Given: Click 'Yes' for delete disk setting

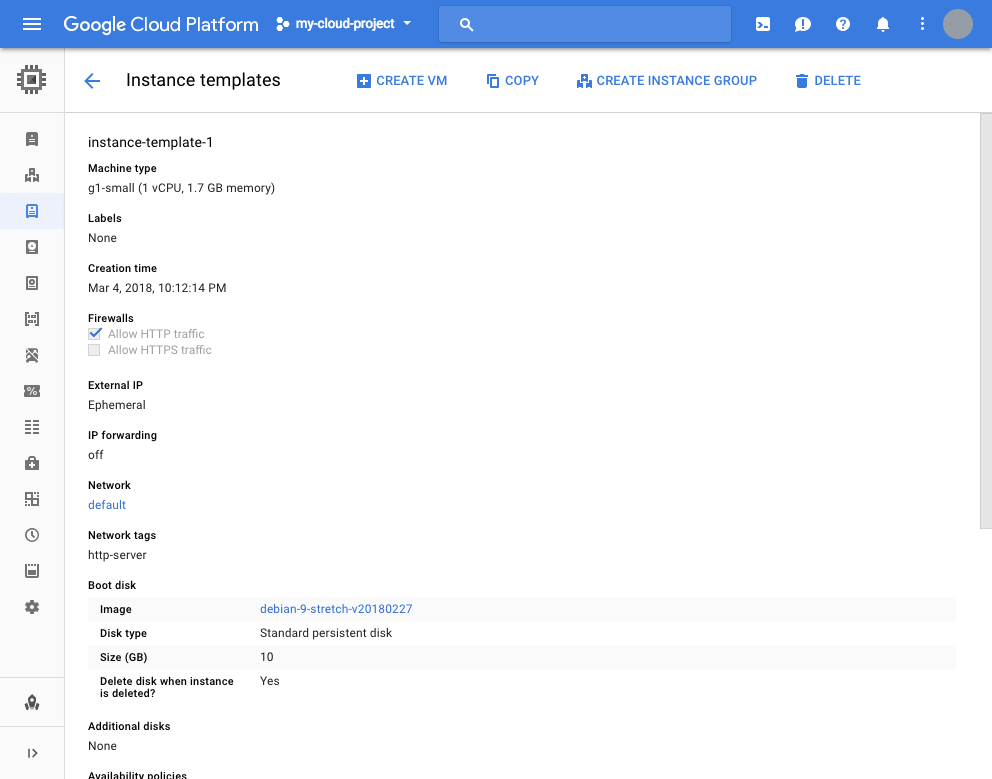Looking at the screenshot, I should click(270, 681).
